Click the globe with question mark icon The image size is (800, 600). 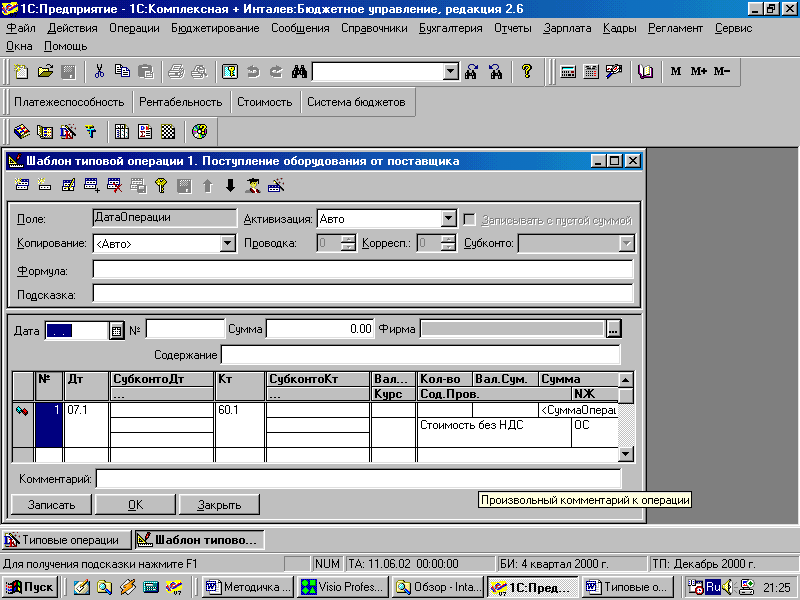click(199, 132)
